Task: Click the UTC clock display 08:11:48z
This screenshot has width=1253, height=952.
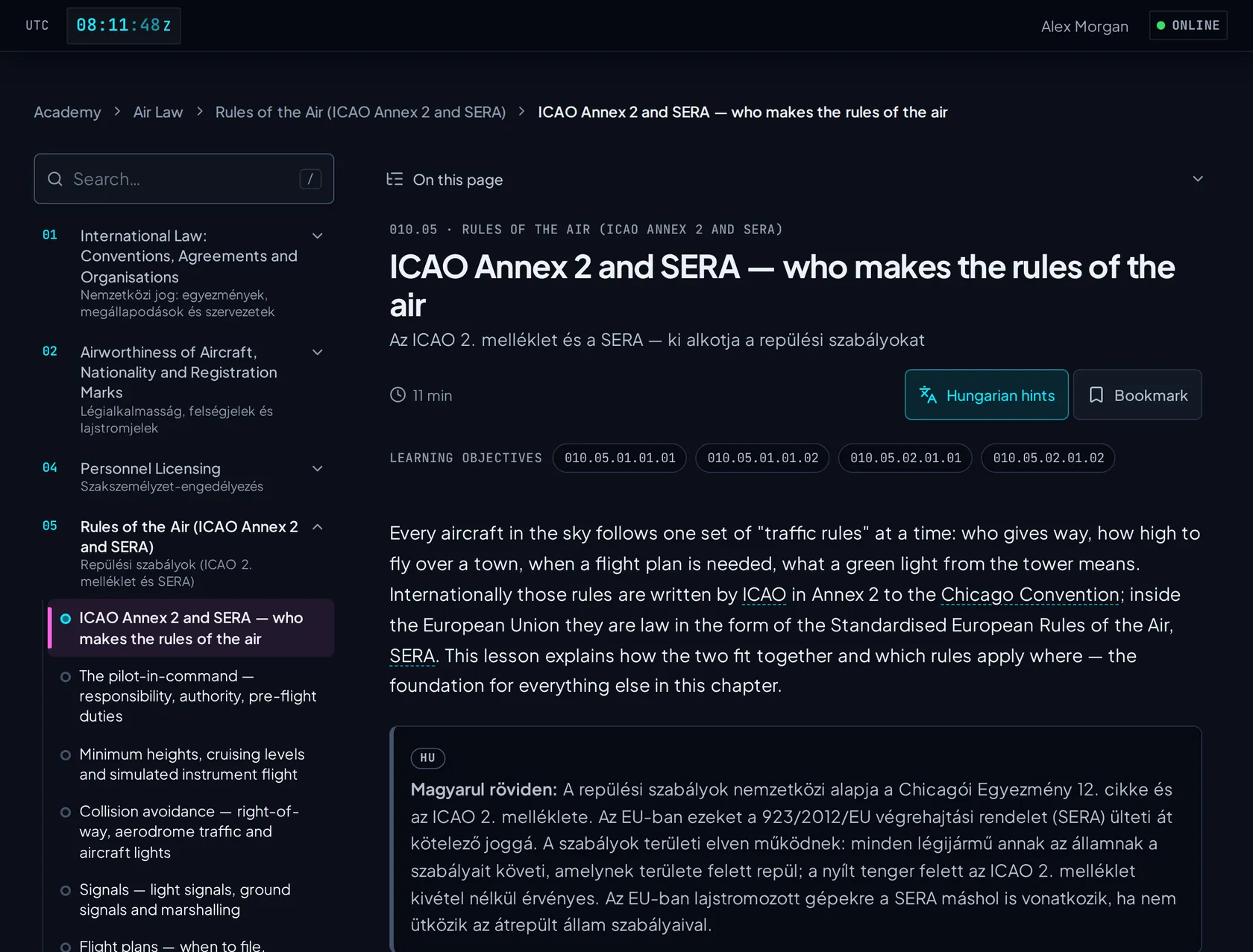Action: [x=124, y=25]
